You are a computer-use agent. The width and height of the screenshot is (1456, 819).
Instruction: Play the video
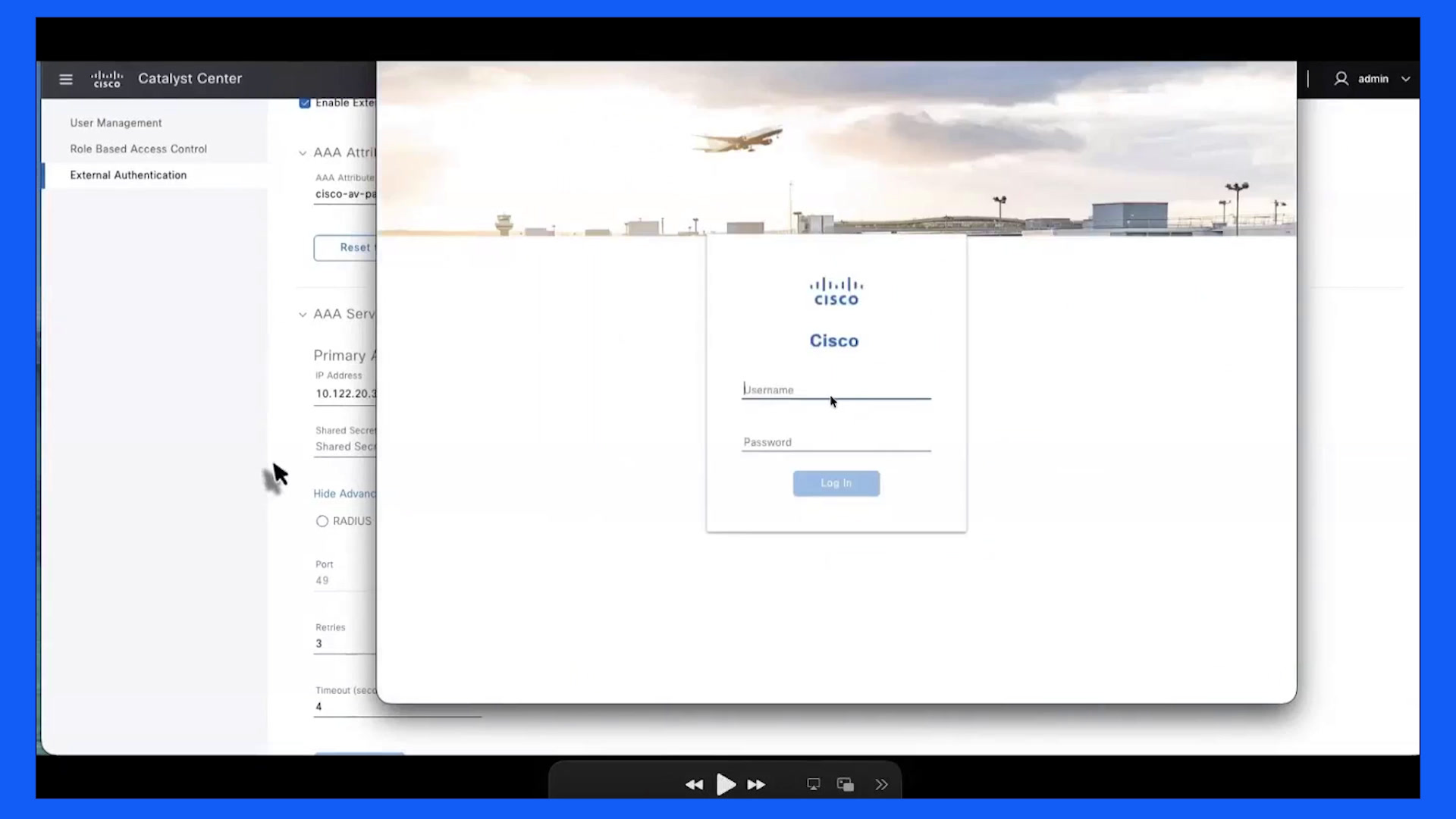726,784
